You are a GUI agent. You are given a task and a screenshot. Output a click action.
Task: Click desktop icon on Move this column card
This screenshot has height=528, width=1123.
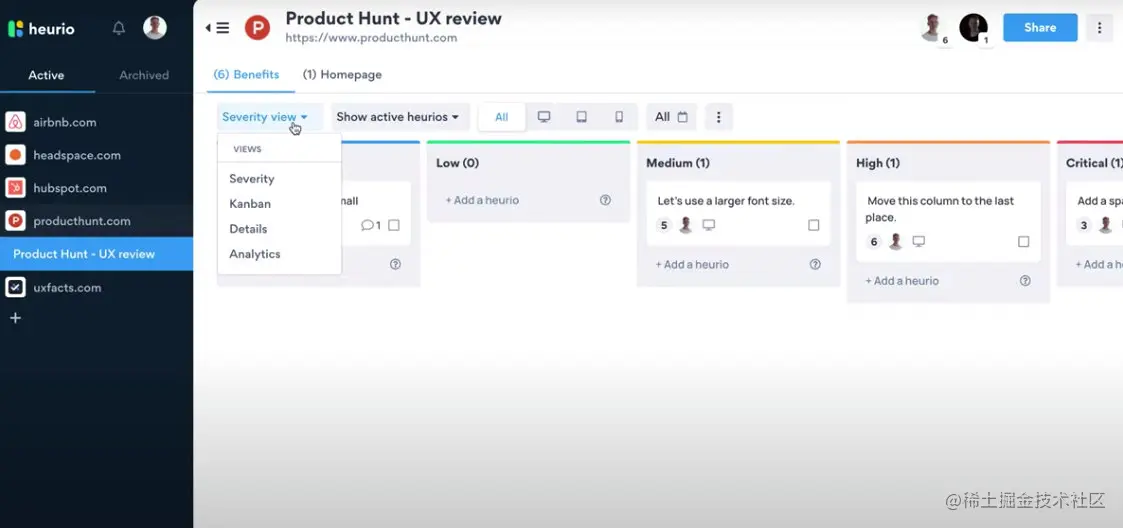click(x=918, y=241)
